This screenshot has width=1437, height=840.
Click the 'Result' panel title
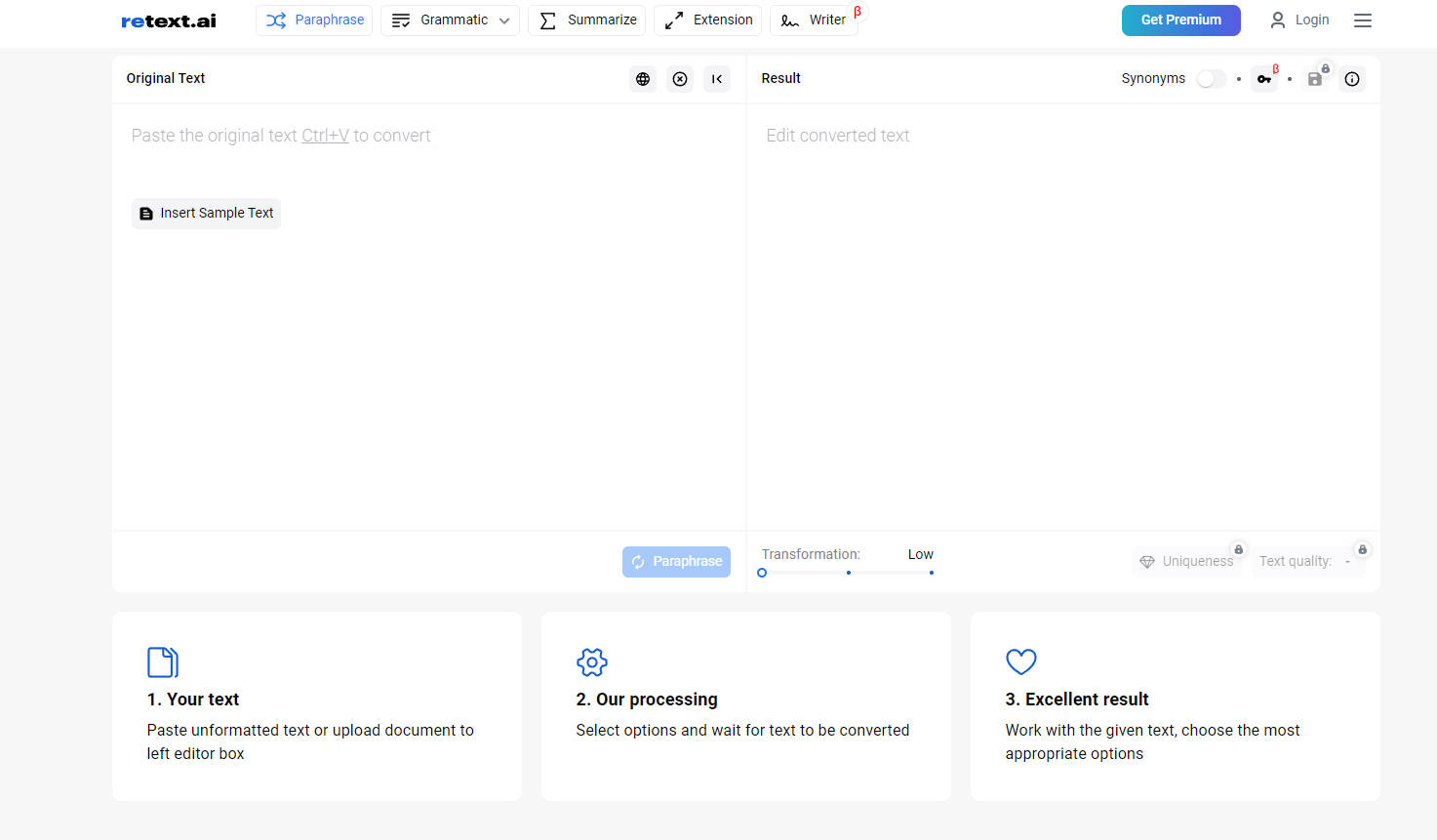(x=781, y=78)
